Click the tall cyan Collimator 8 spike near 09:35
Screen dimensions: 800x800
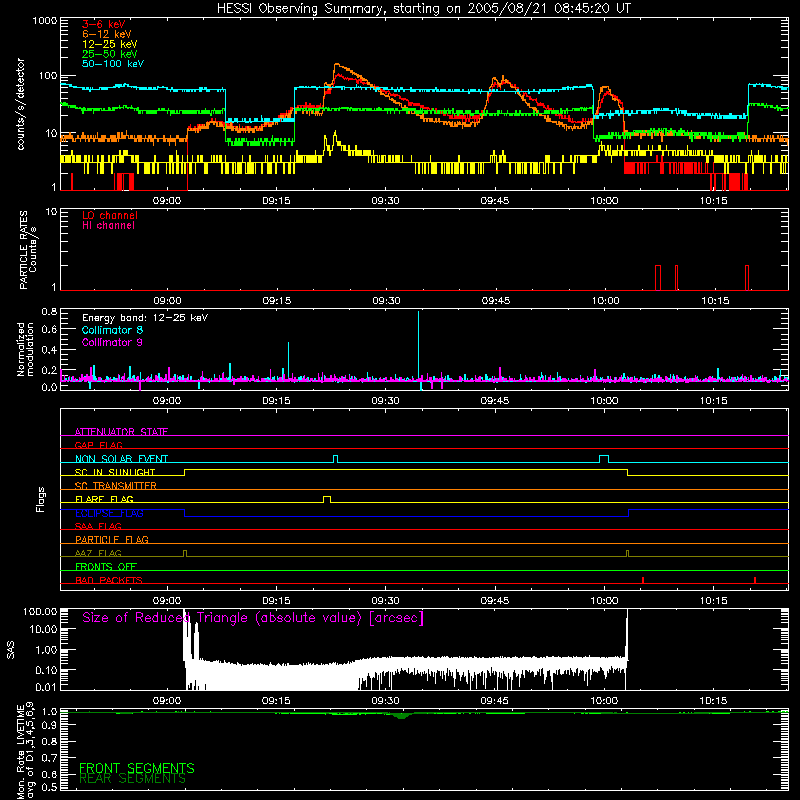click(x=418, y=345)
